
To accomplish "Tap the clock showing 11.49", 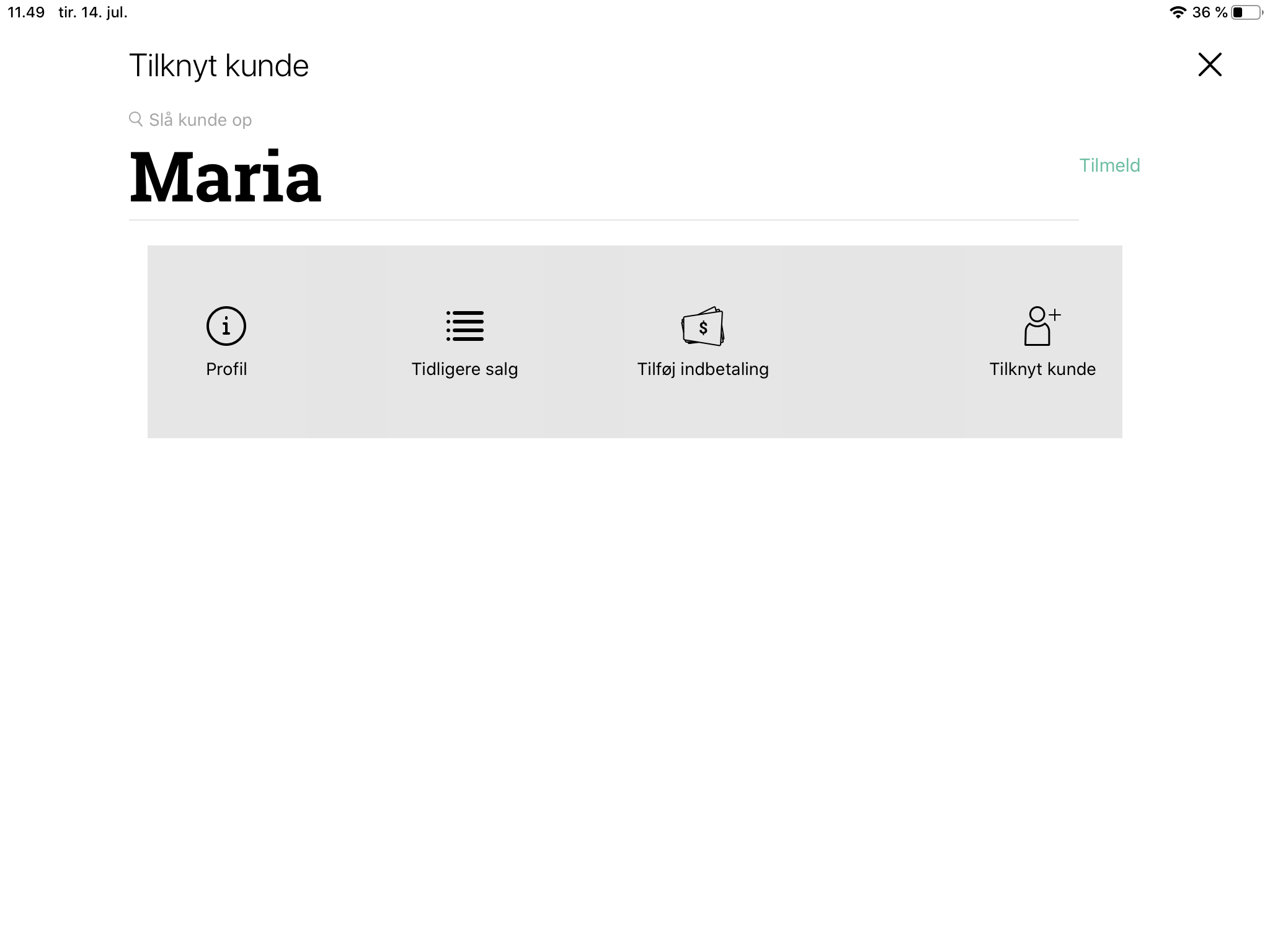I will coord(26,12).
